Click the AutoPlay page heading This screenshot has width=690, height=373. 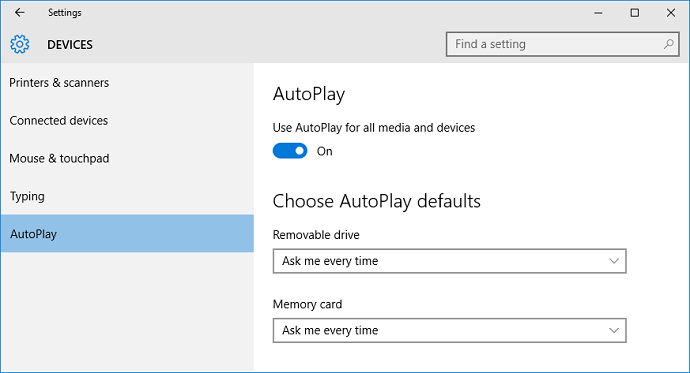309,94
